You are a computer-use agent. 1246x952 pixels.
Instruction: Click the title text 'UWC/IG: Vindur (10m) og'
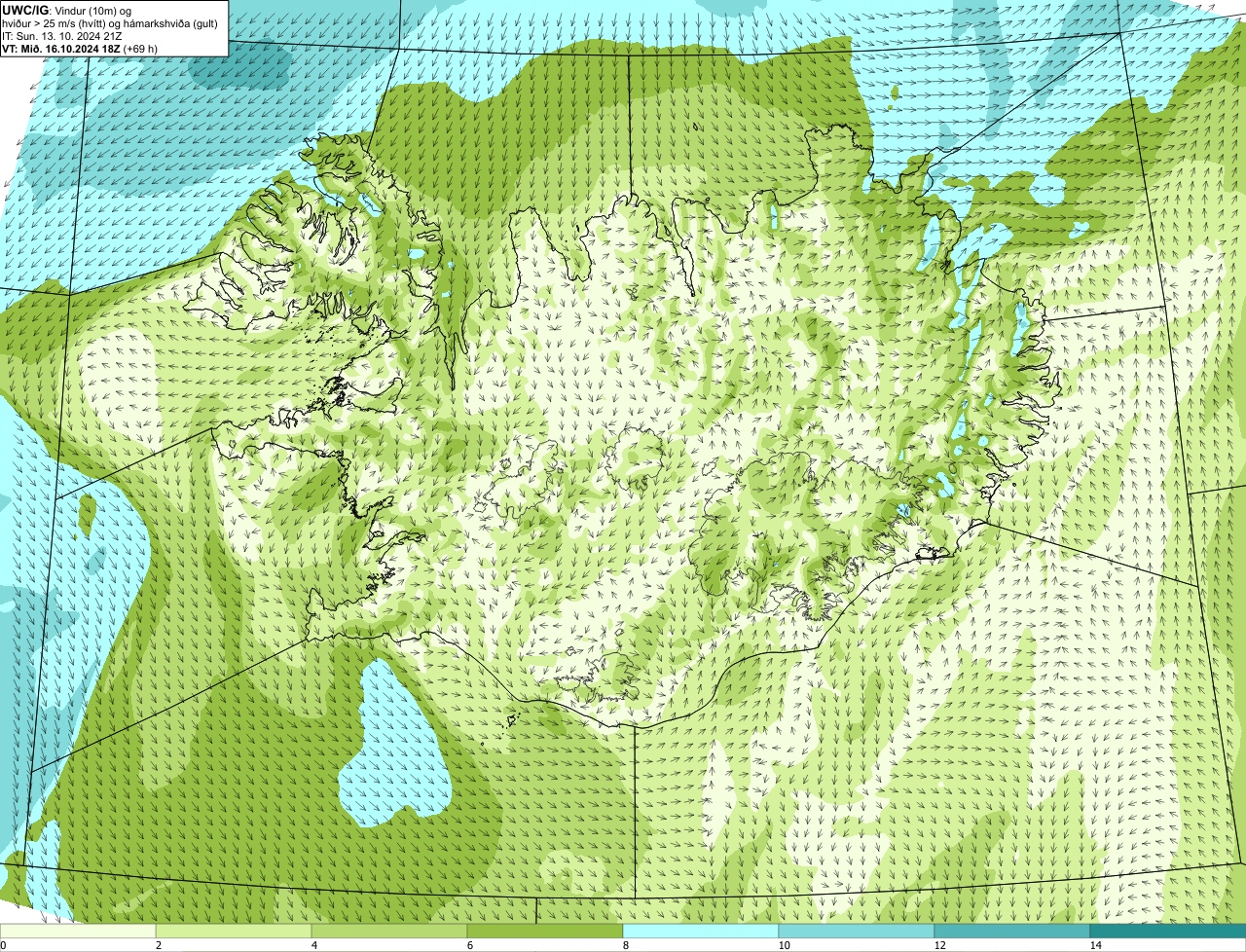(66, 10)
